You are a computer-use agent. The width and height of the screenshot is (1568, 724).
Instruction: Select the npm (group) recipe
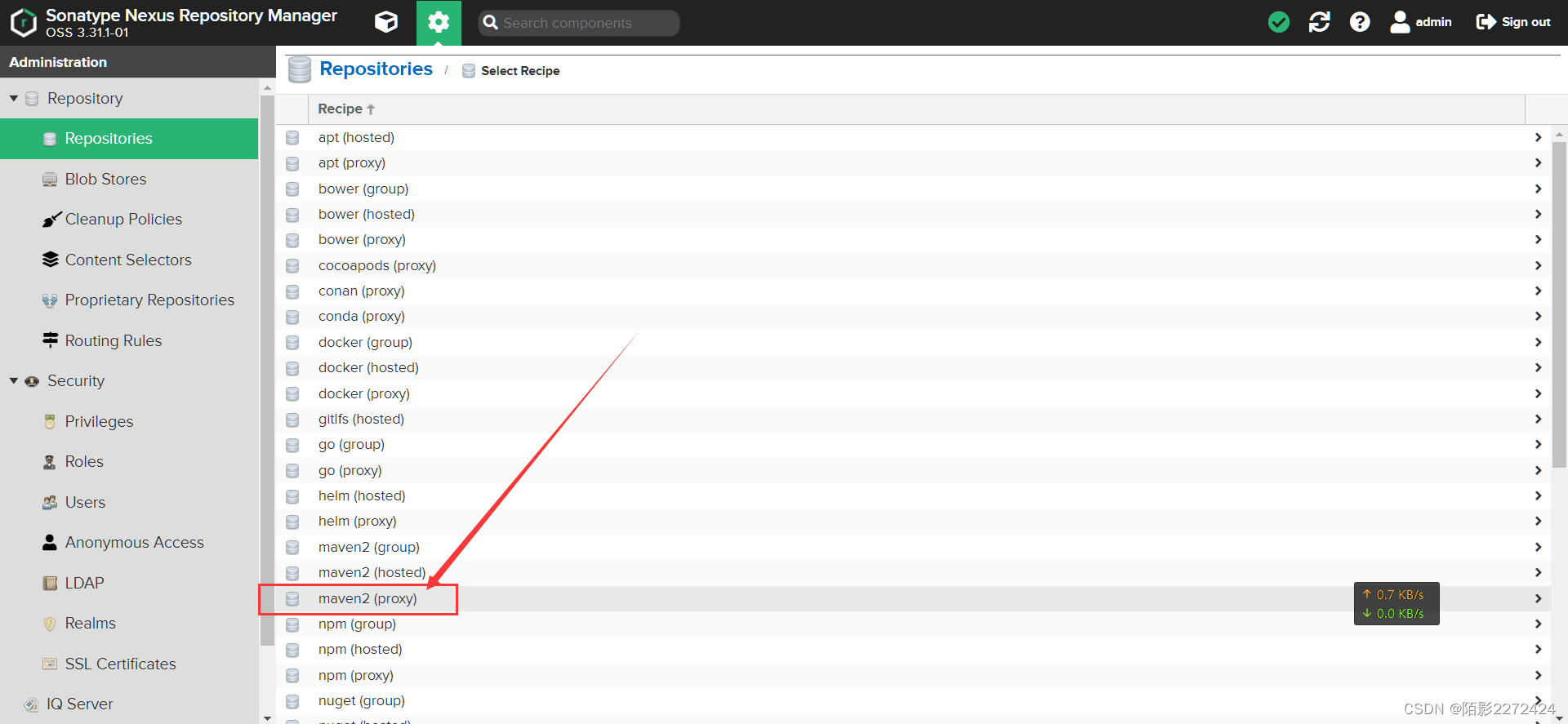(x=913, y=624)
